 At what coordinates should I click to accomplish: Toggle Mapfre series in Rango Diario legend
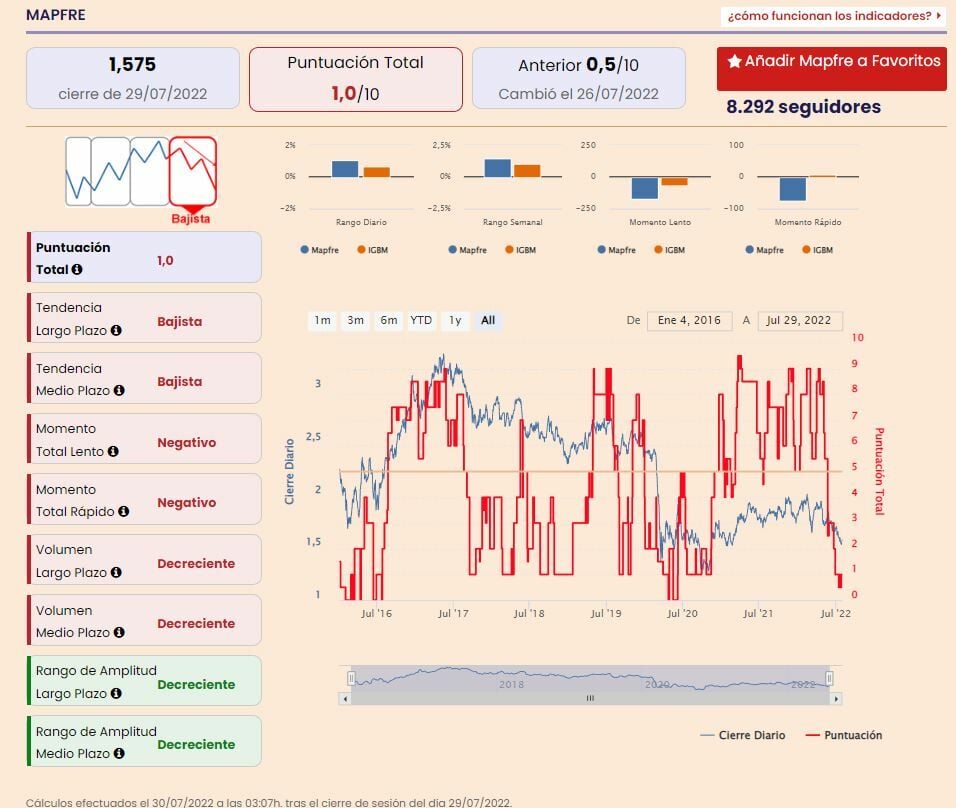pos(319,250)
